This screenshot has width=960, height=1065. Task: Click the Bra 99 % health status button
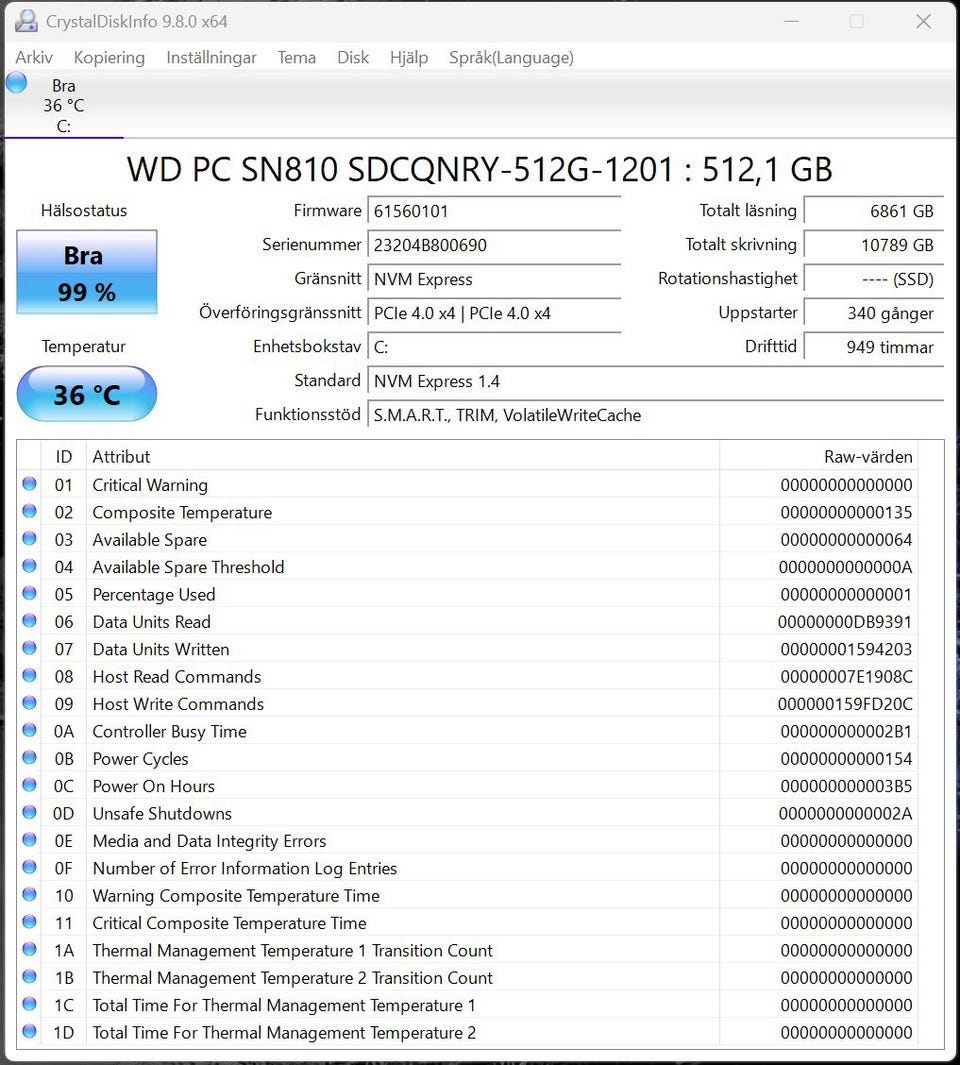pyautogui.click(x=87, y=273)
